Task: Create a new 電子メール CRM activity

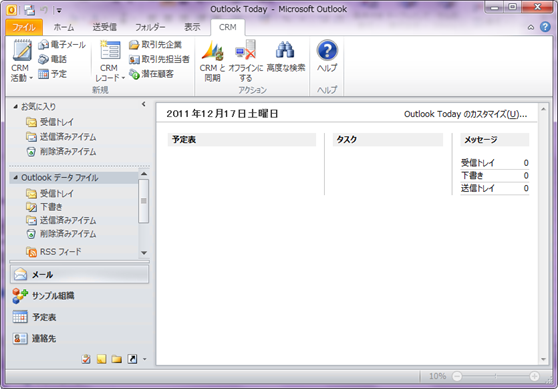Action: [x=62, y=44]
